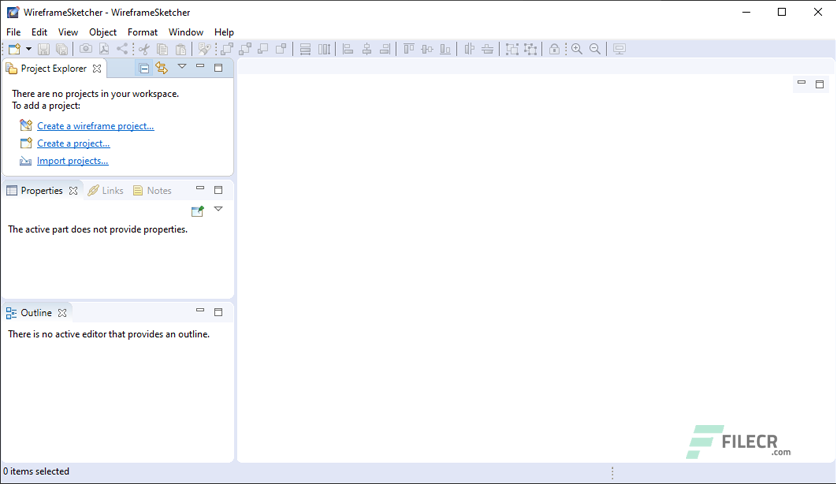Click the Import projects link

point(73,161)
